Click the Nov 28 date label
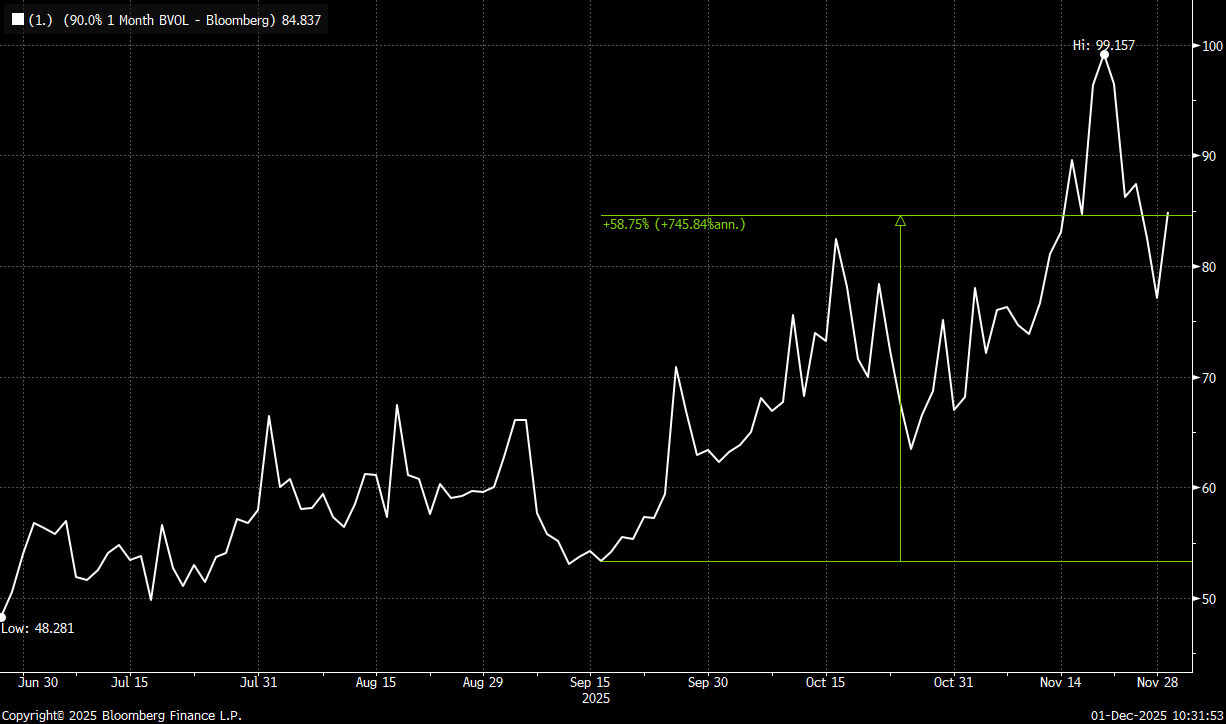 pyautogui.click(x=1157, y=683)
